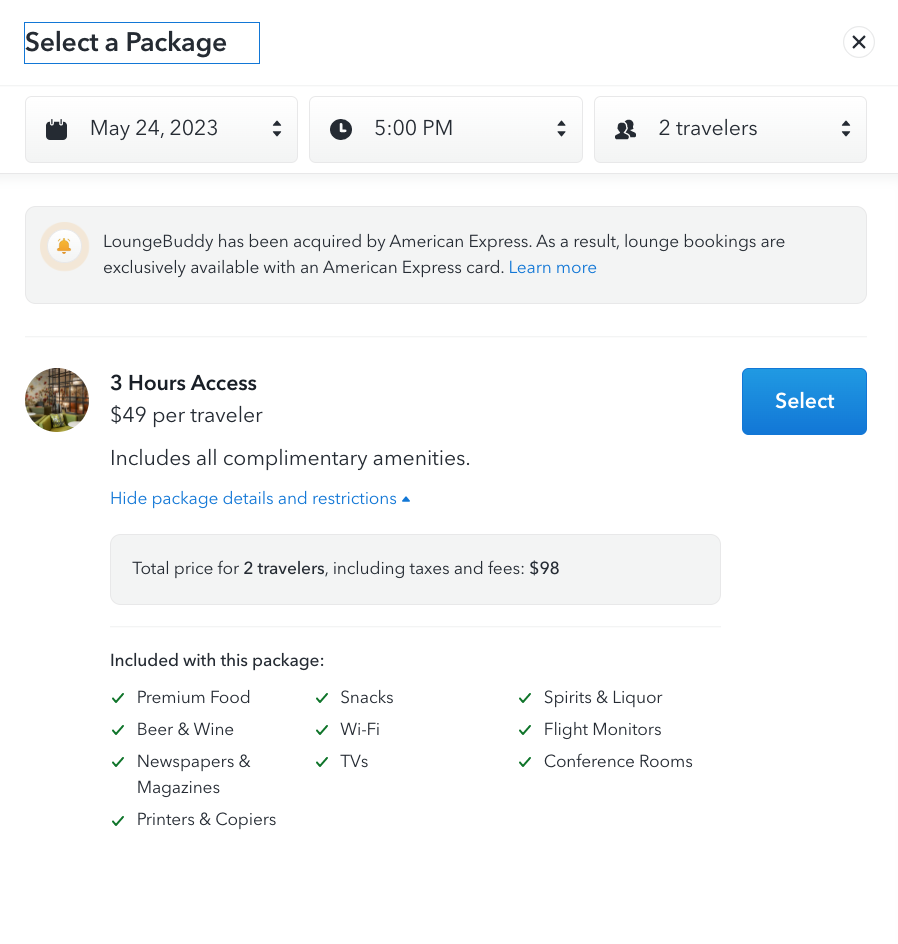Click the Printers & Copiers amenity text
The width and height of the screenshot is (898, 944).
tap(206, 819)
